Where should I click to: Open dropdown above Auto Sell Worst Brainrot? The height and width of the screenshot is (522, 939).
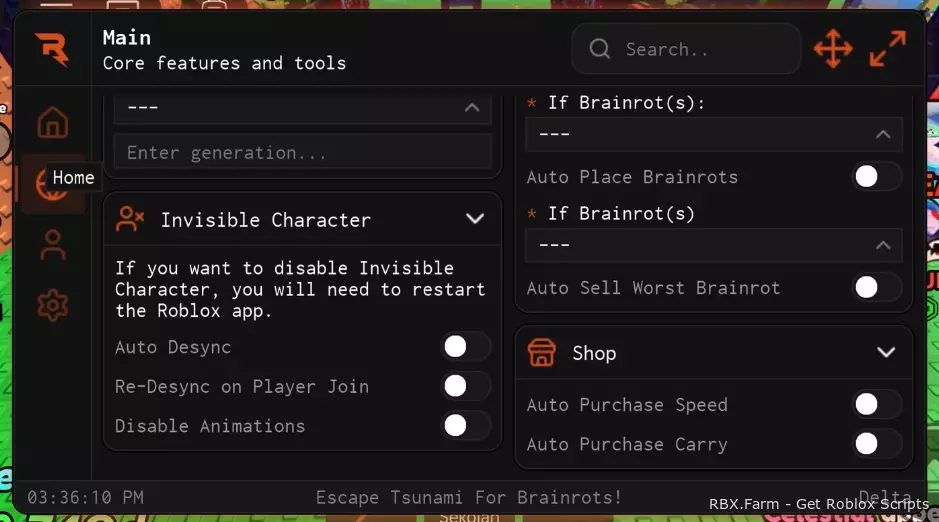pos(714,245)
